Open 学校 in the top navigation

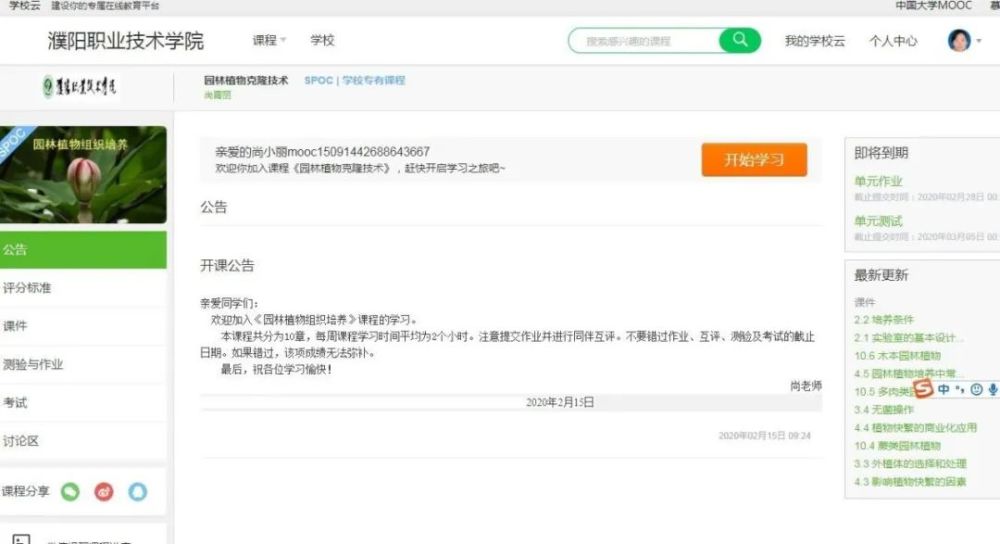coord(322,40)
